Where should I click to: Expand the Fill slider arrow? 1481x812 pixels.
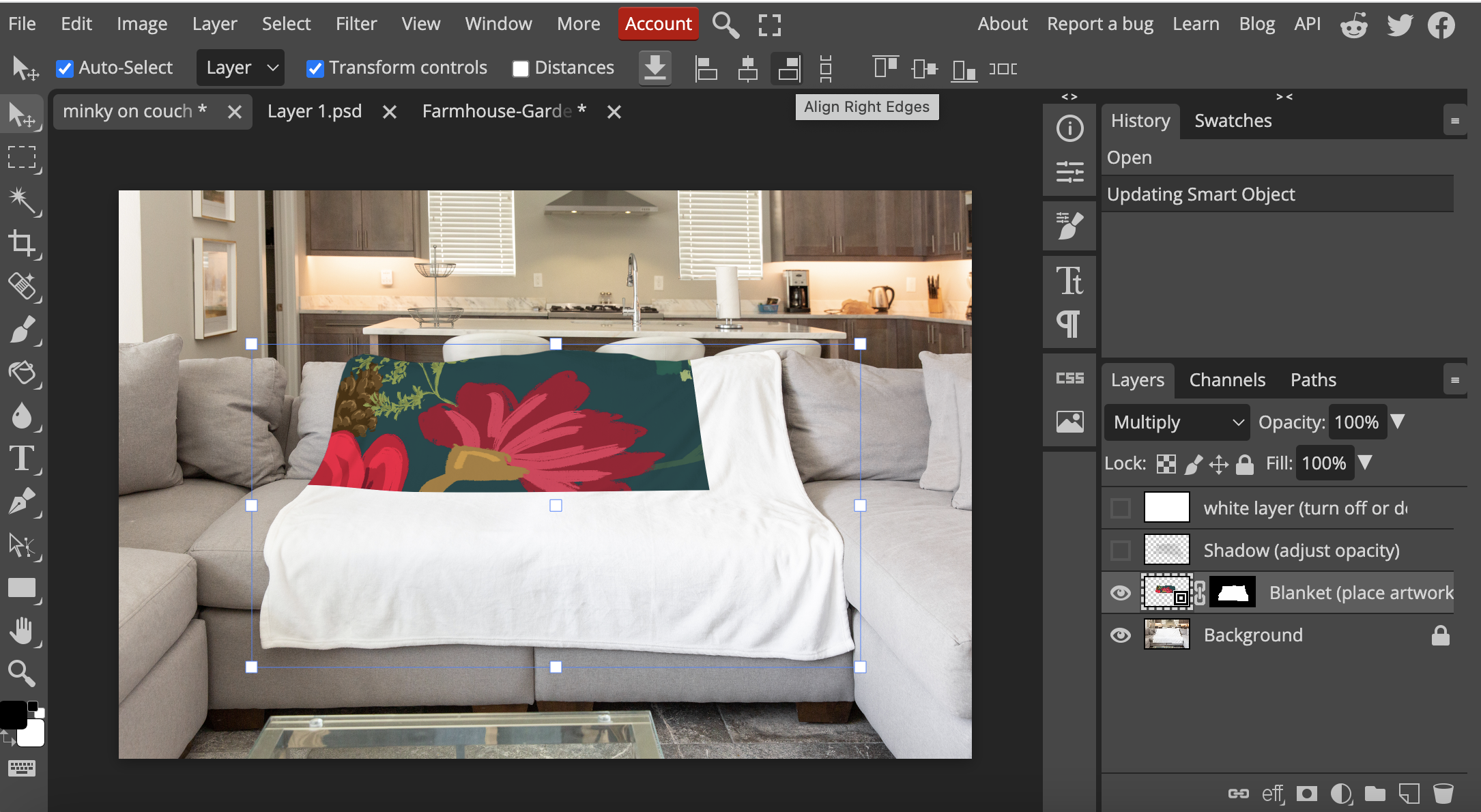click(x=1365, y=463)
